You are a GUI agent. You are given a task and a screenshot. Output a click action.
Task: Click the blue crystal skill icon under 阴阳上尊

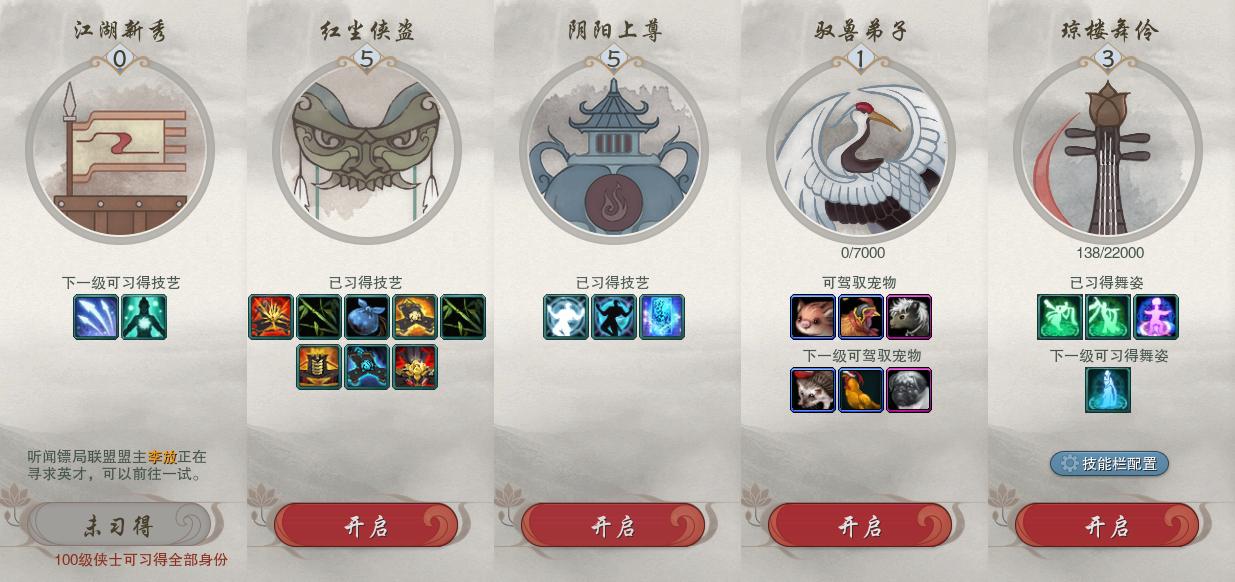pos(662,317)
